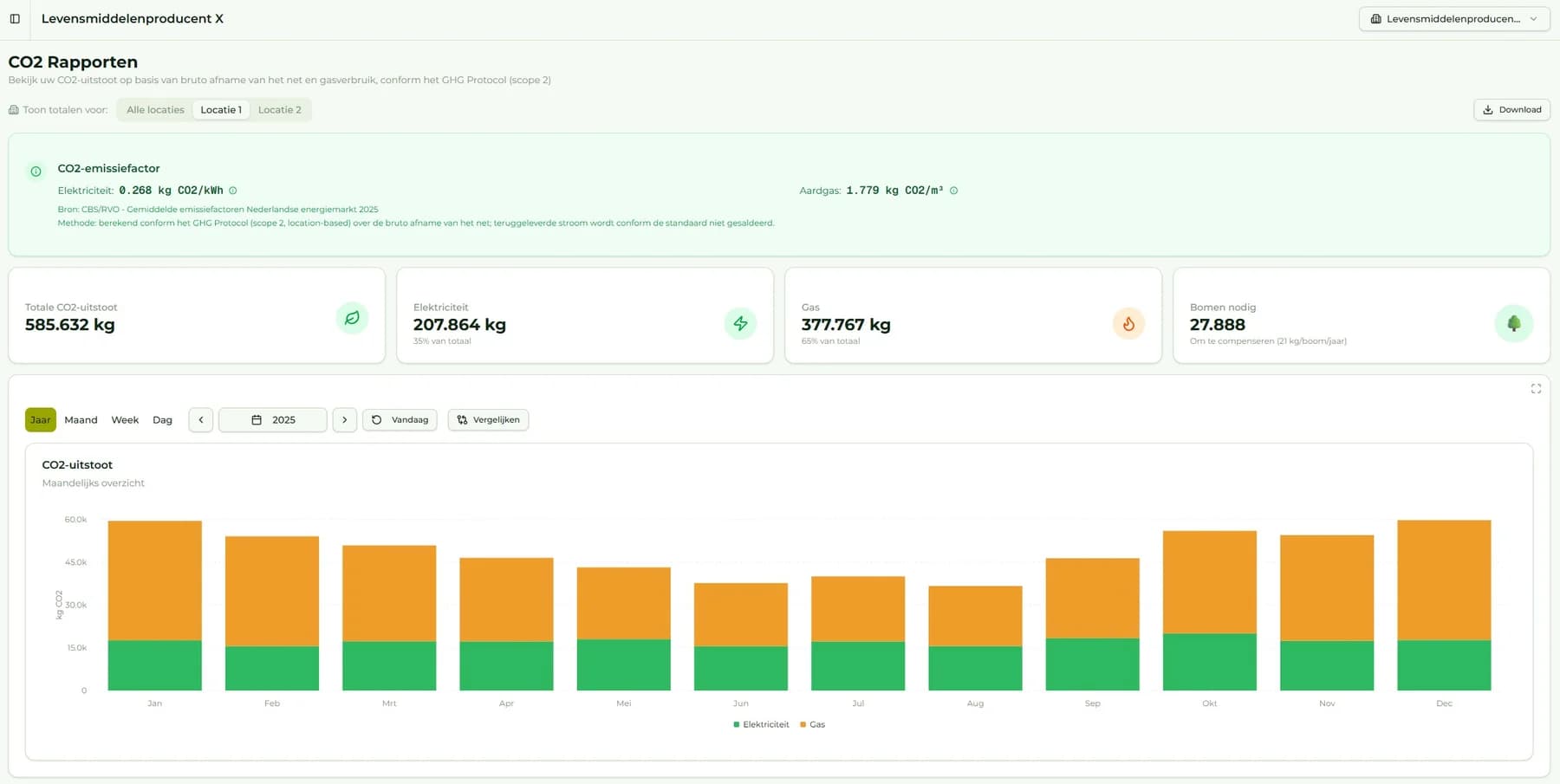This screenshot has height=784, width=1560.
Task: Click the building icon beside Toon totalen voor
Action: pos(14,110)
